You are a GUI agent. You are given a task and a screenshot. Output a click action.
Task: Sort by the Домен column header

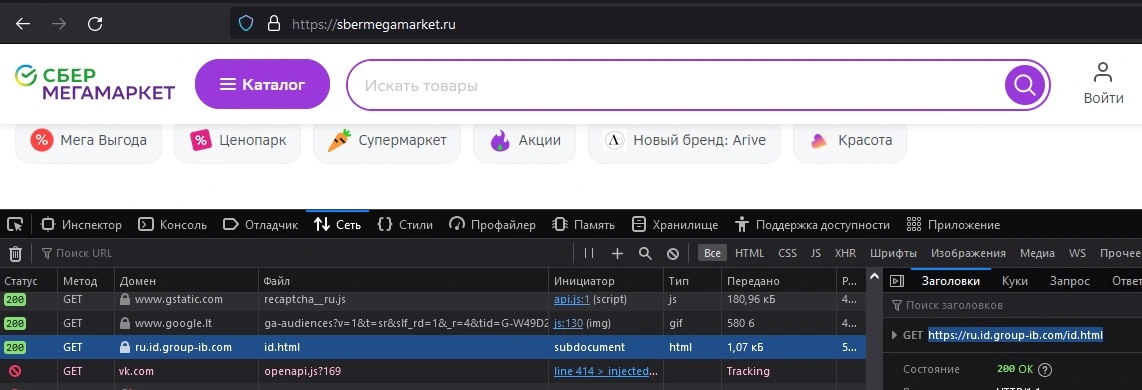pos(187,281)
